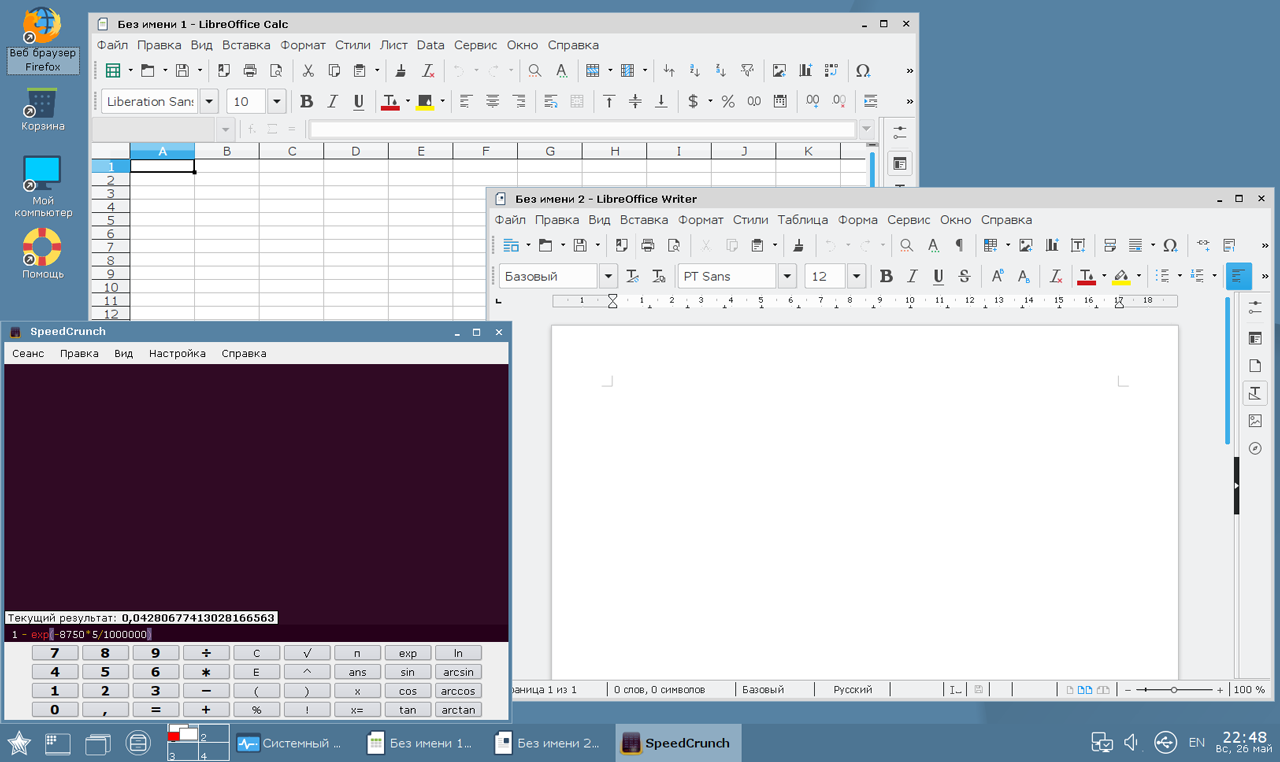Insert a special character in Writer
1280x762 pixels.
(x=1170, y=245)
